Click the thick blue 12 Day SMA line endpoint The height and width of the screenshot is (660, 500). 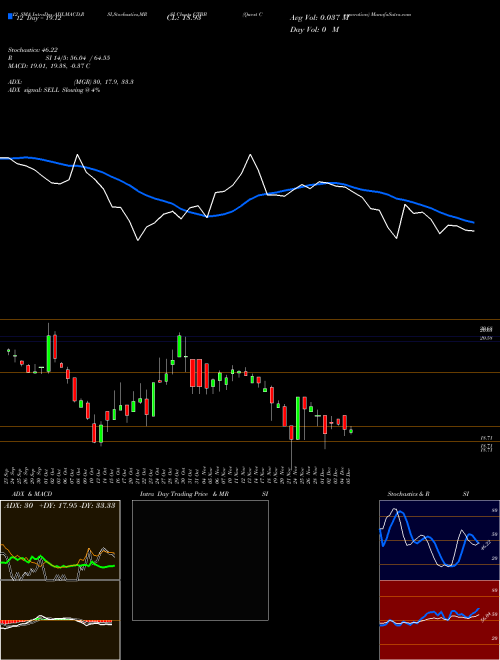(473, 222)
